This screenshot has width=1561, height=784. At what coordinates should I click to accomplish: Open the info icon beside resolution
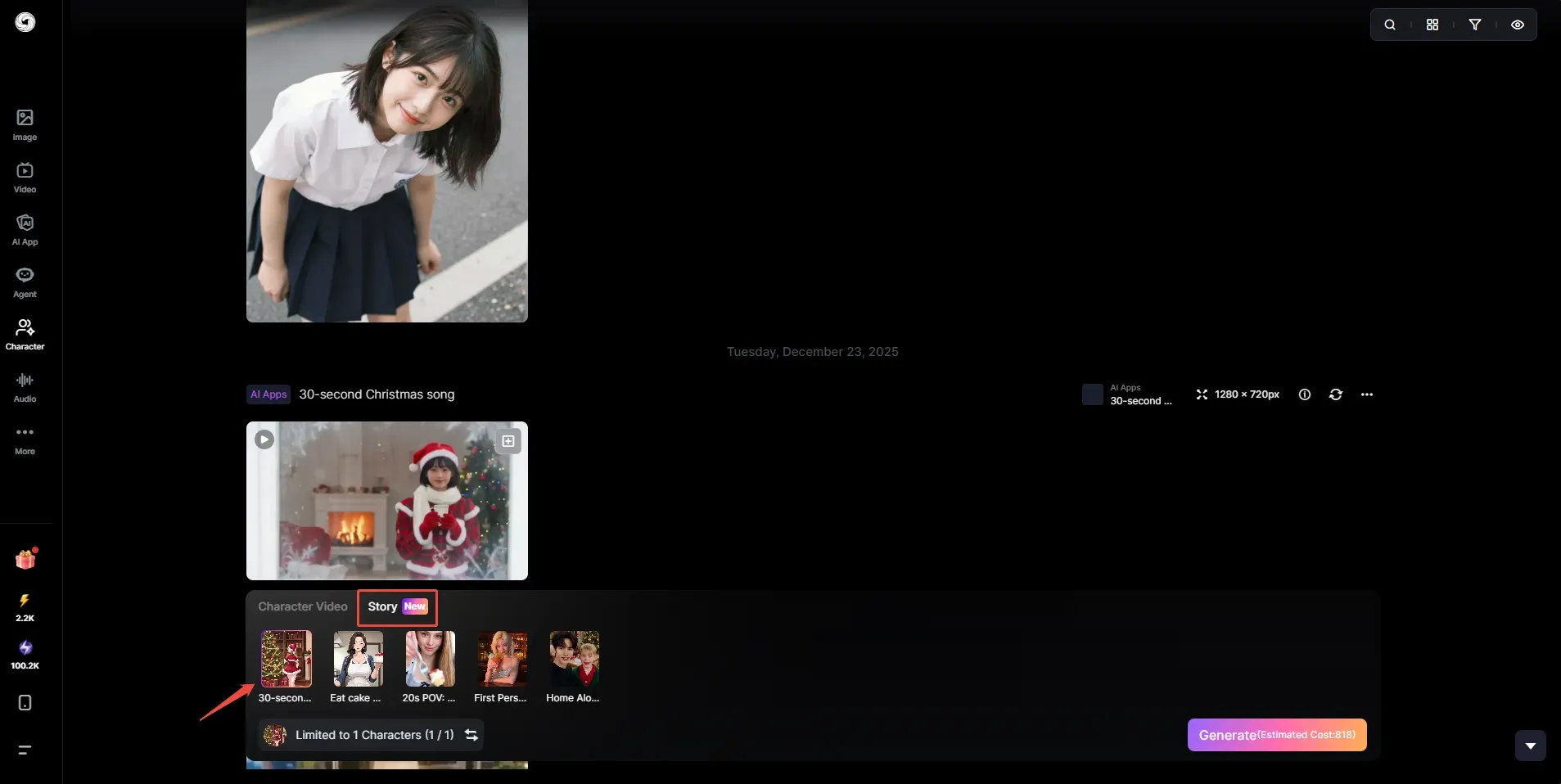pyautogui.click(x=1305, y=394)
